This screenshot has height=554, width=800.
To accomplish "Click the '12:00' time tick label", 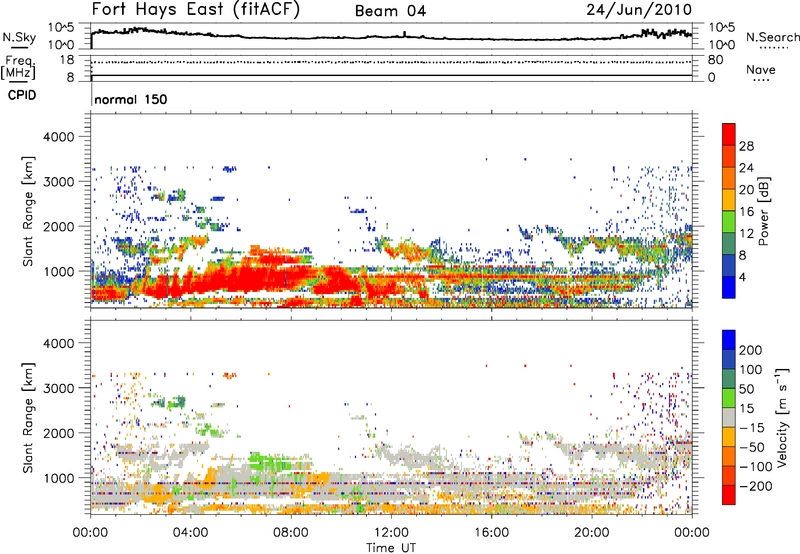I will click(391, 533).
